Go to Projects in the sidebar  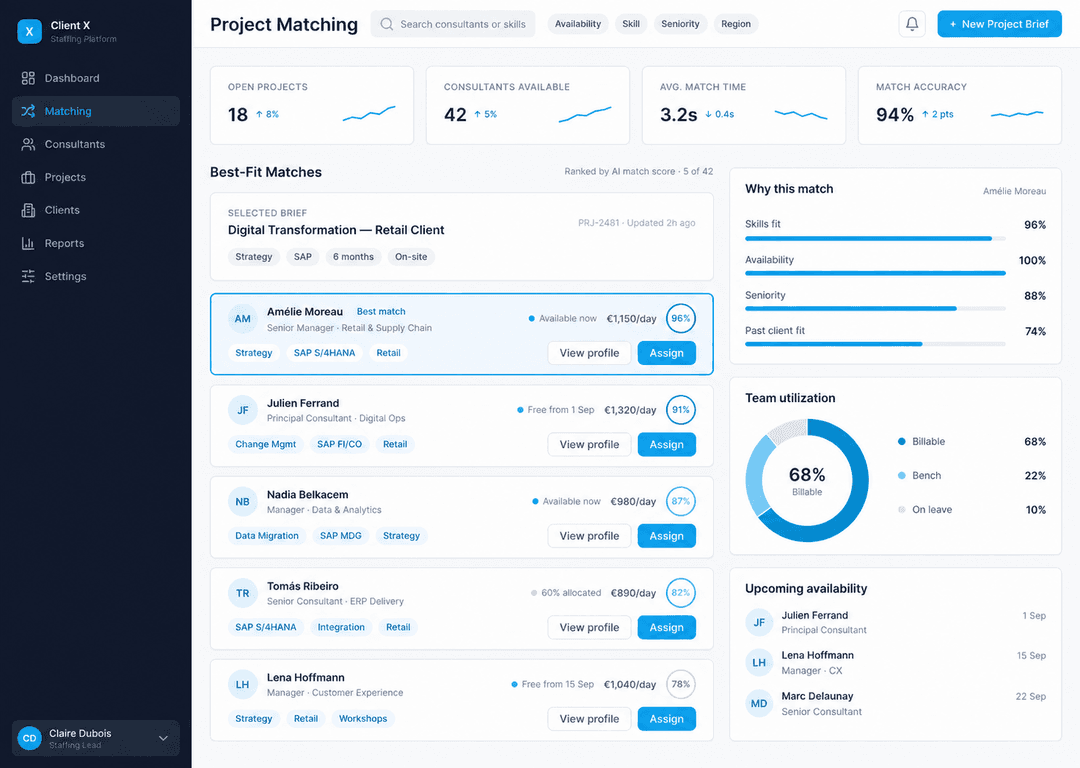coord(96,178)
